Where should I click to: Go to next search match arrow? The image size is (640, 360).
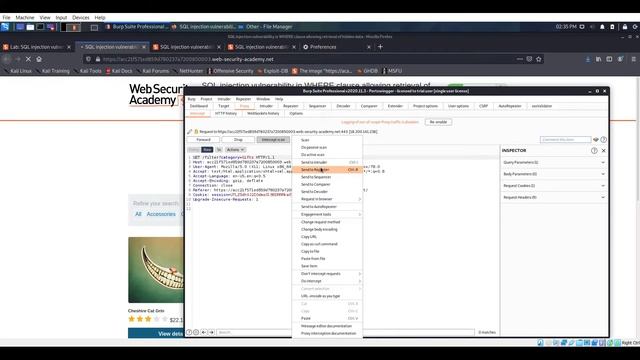(x=211, y=332)
